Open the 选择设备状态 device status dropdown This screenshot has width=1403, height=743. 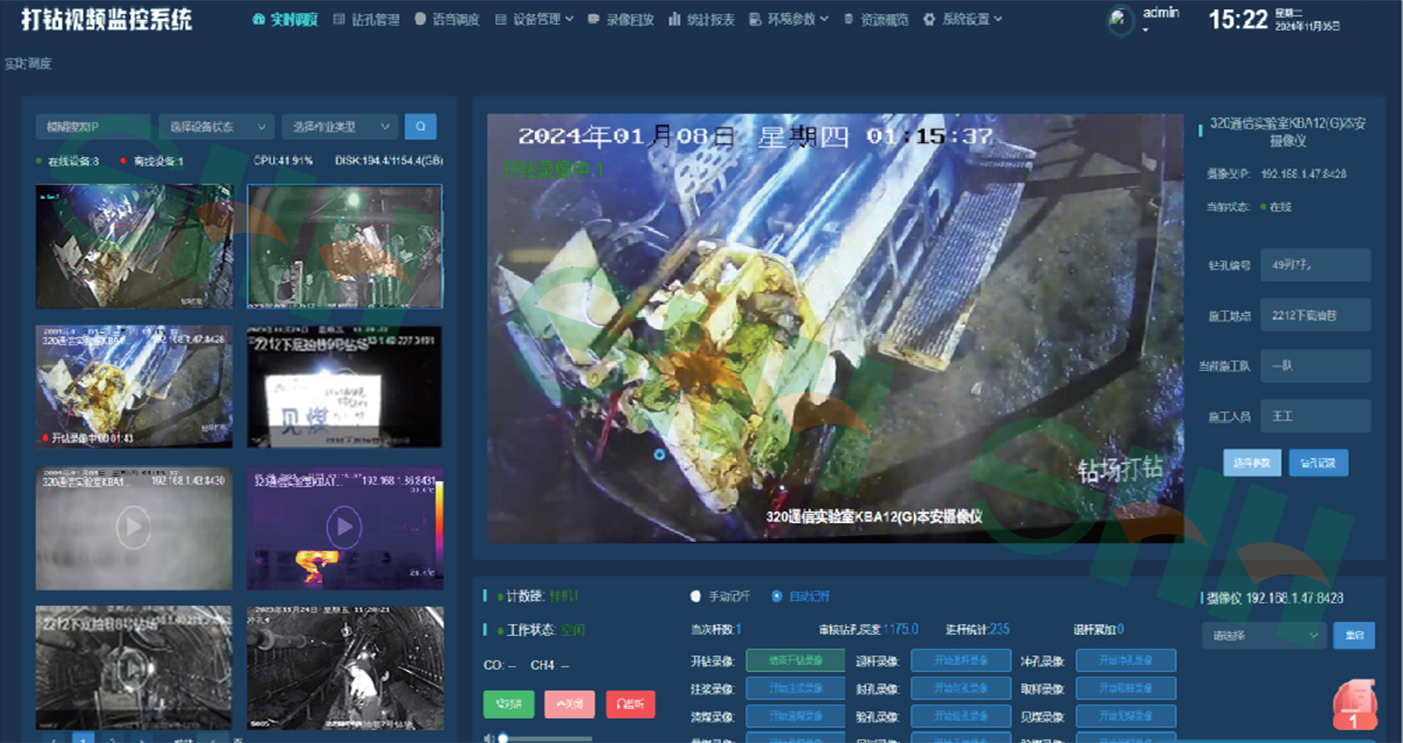point(215,126)
